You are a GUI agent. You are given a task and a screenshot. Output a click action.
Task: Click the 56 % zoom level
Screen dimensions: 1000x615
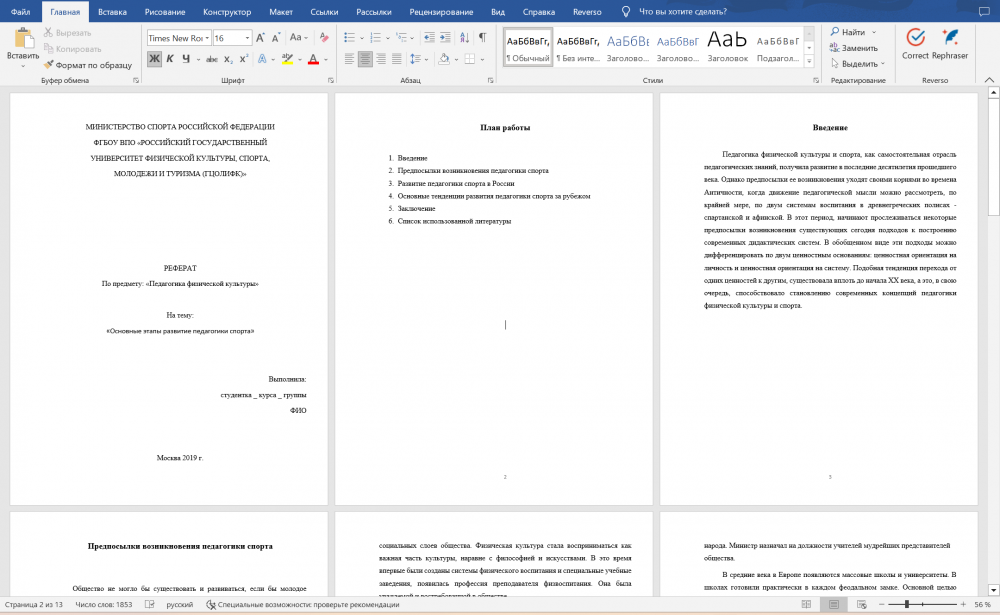(982, 604)
